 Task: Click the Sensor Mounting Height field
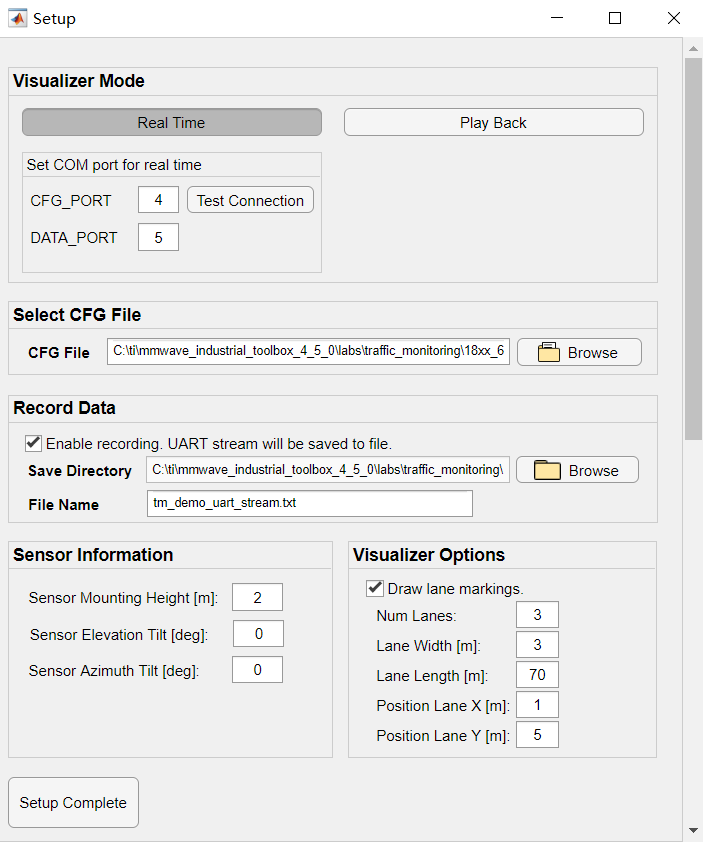pyautogui.click(x=257, y=597)
